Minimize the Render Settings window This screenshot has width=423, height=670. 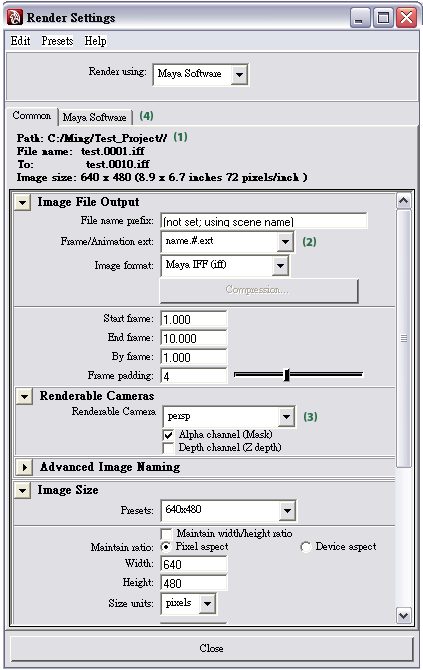pos(360,18)
